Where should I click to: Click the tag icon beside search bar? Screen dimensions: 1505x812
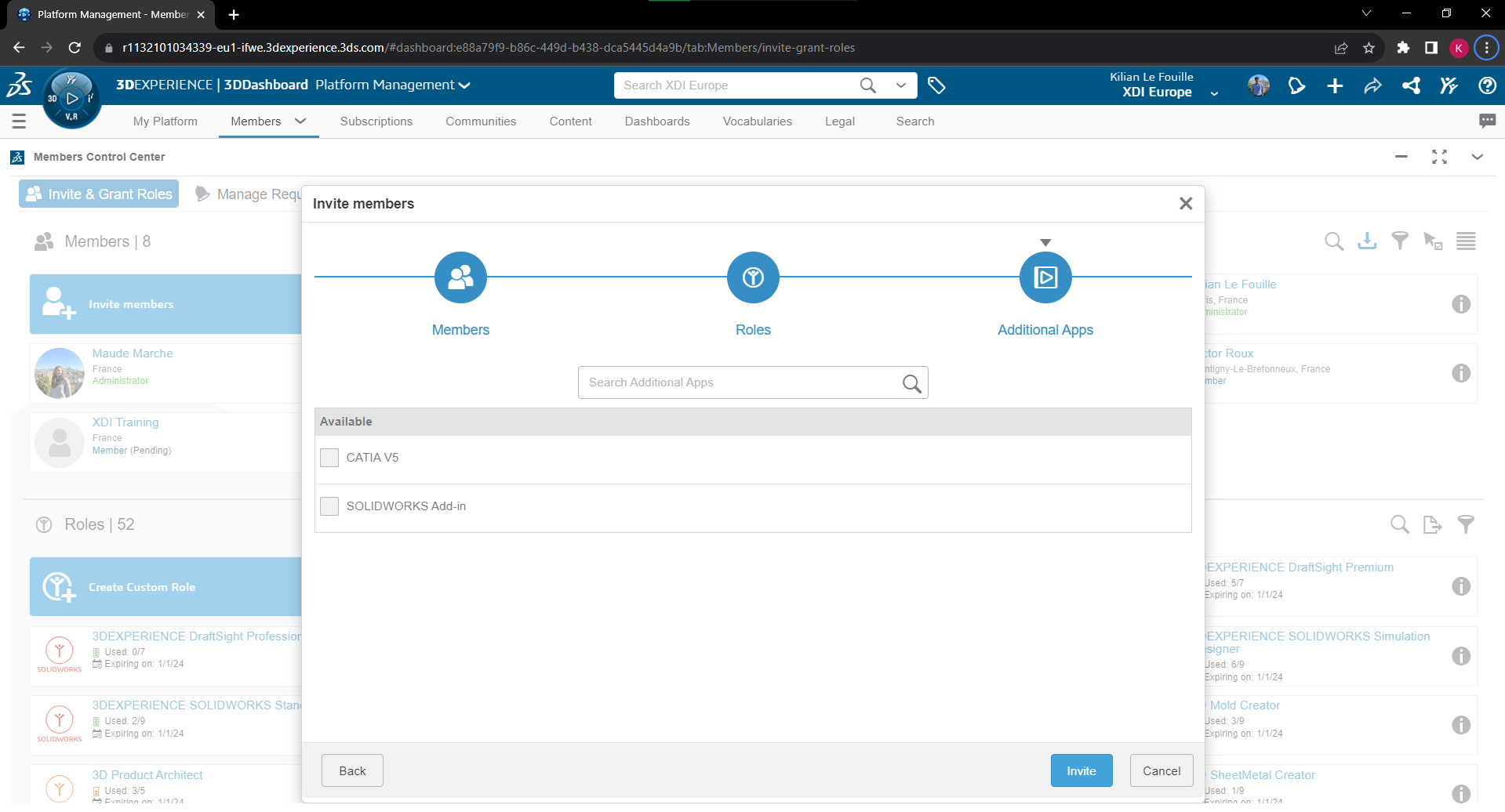pos(936,85)
